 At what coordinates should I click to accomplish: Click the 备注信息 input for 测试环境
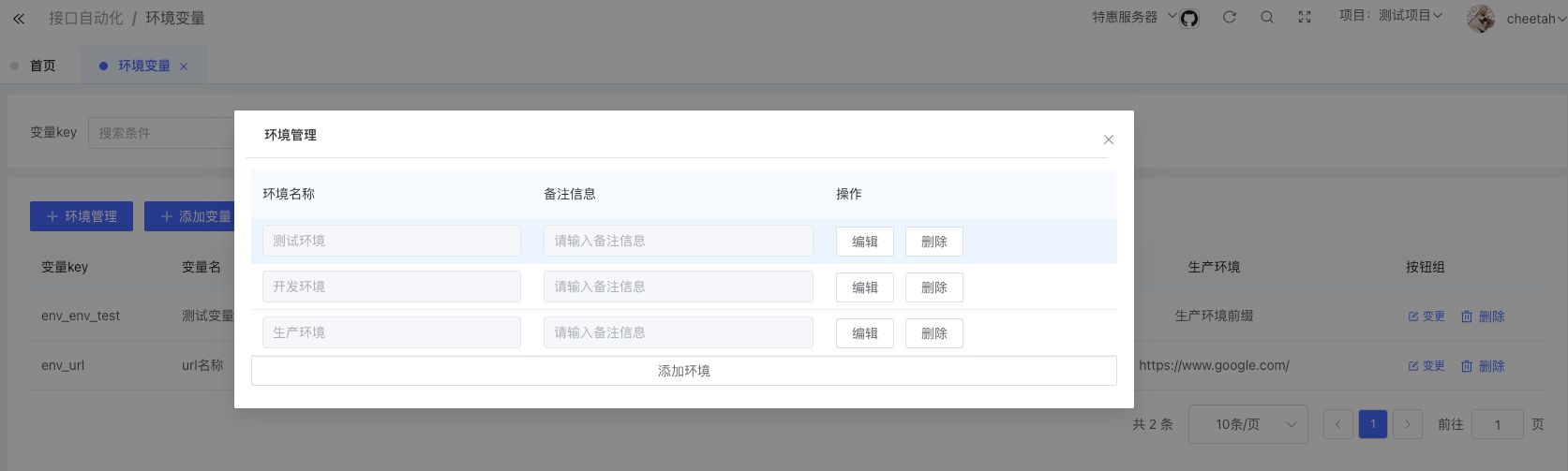pos(678,241)
